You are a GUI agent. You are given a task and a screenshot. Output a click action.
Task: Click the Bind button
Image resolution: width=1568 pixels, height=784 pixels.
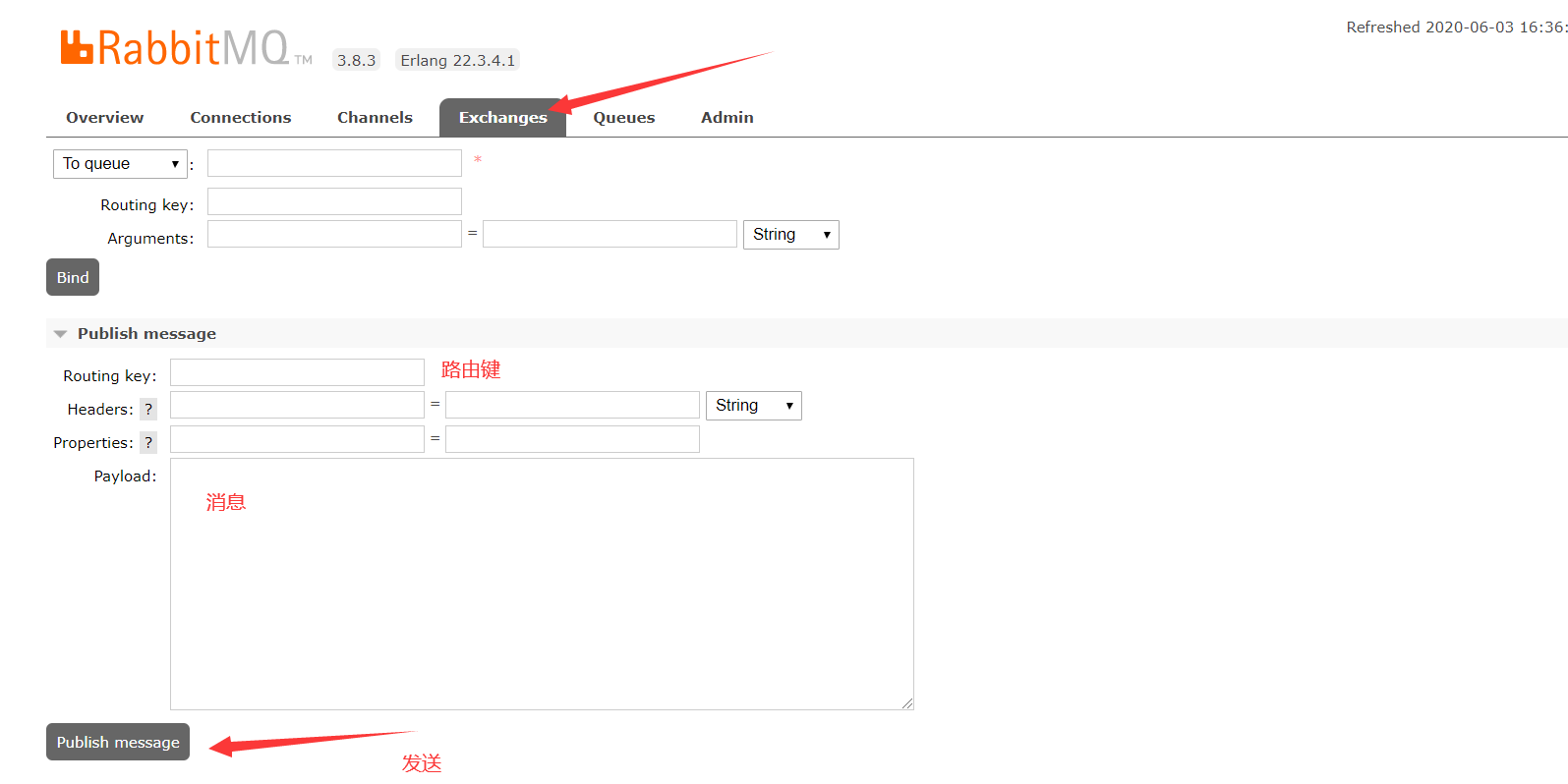tap(73, 277)
